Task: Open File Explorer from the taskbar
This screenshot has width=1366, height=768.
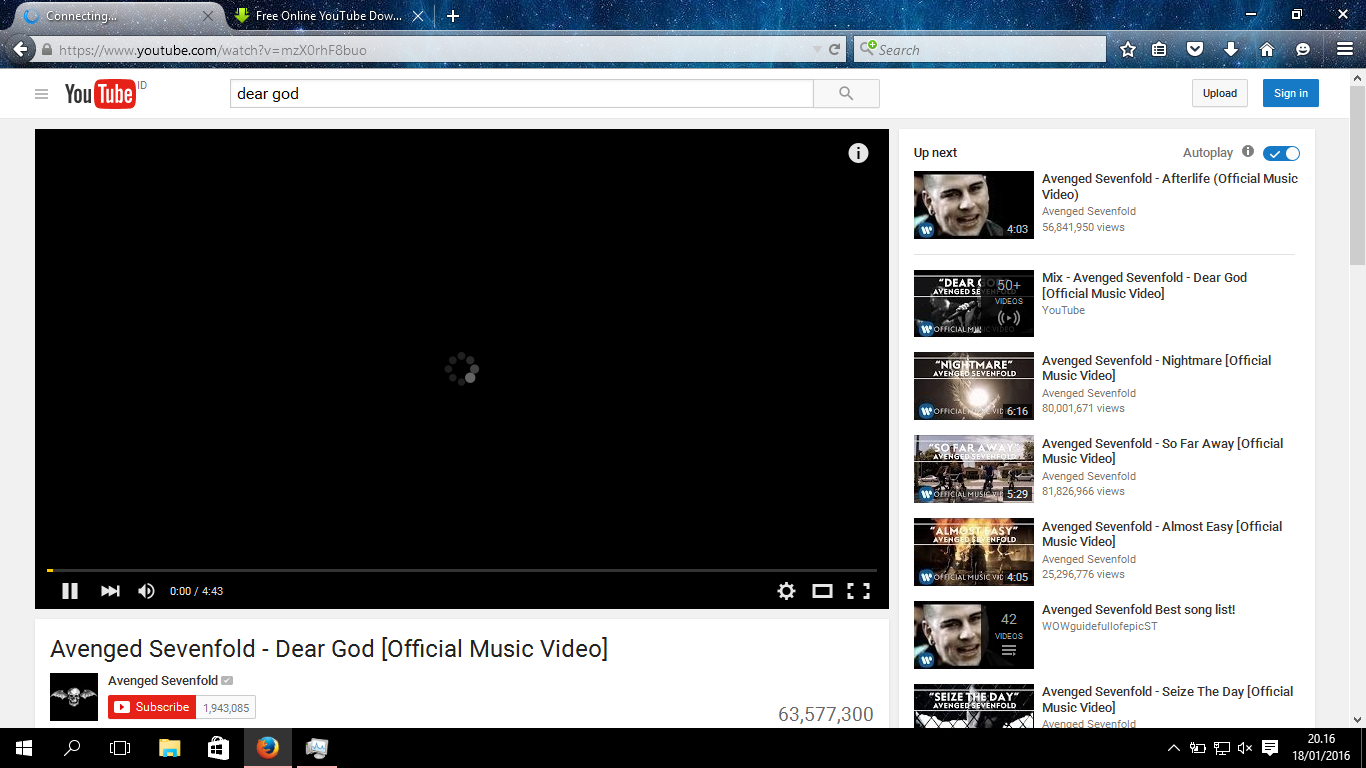Action: pyautogui.click(x=170, y=747)
